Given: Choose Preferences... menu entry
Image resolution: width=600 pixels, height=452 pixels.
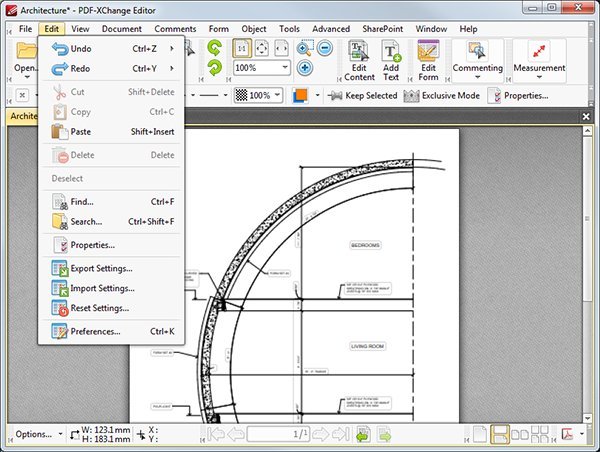Looking at the screenshot, I should click(111, 331).
